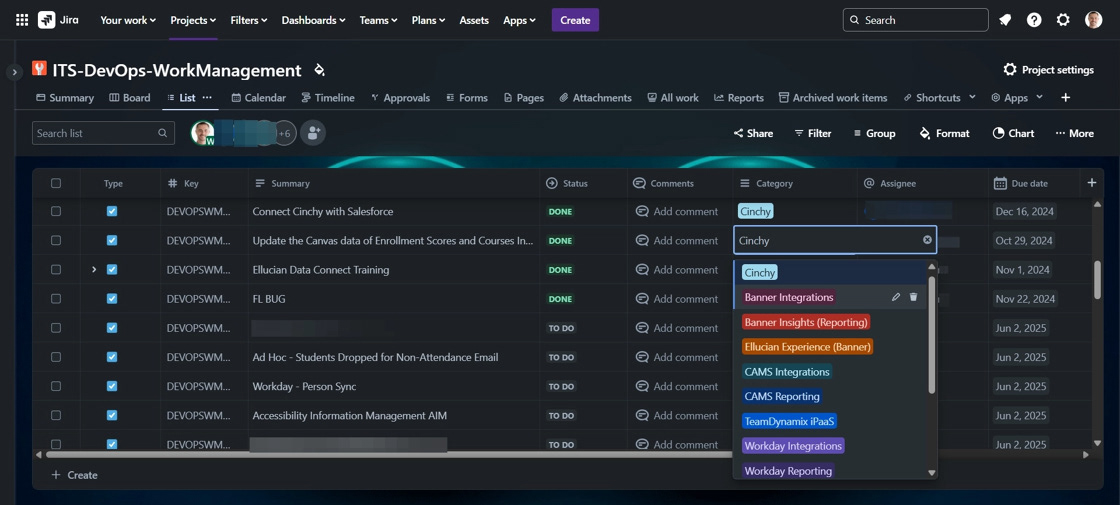The image size is (1120, 505).
Task: Click the List tab more options ellipsis
Action: [207, 97]
